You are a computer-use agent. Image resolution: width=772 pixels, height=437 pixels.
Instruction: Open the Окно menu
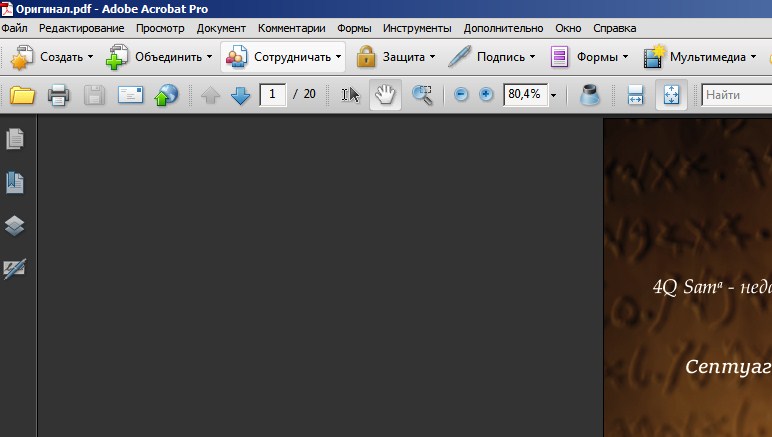(x=568, y=29)
